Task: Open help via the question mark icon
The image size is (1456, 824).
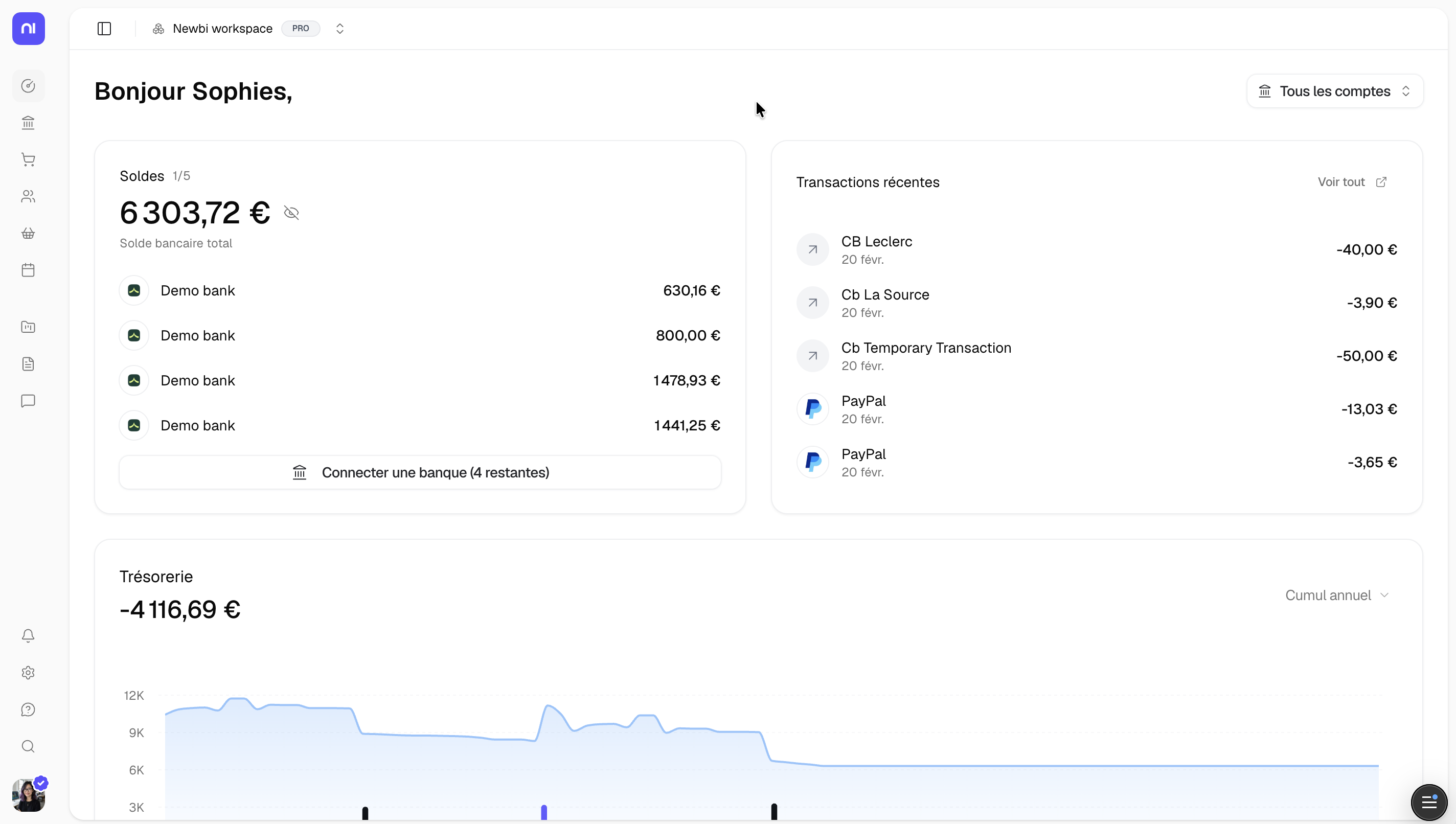Action: click(x=28, y=709)
